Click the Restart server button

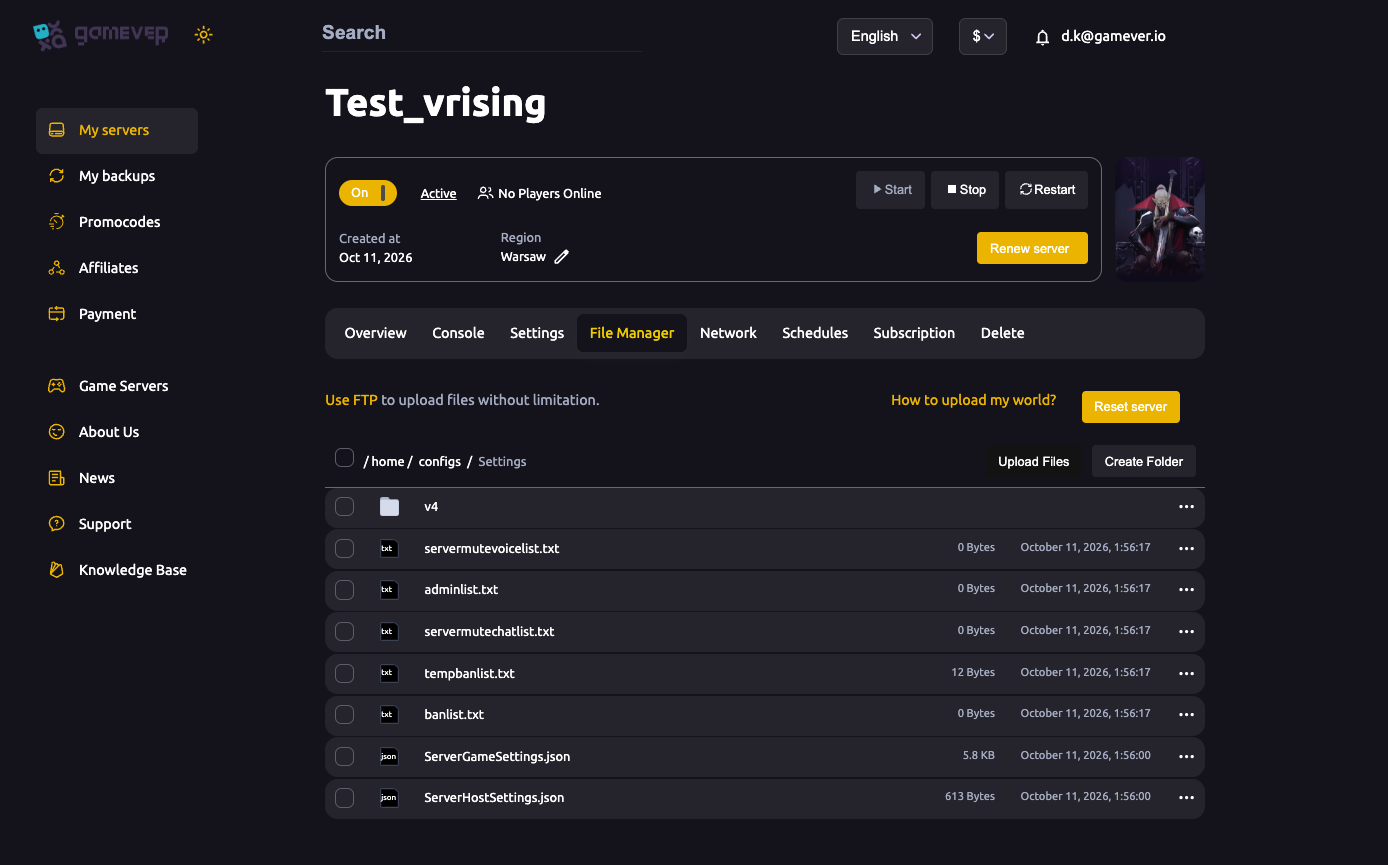pos(1047,190)
